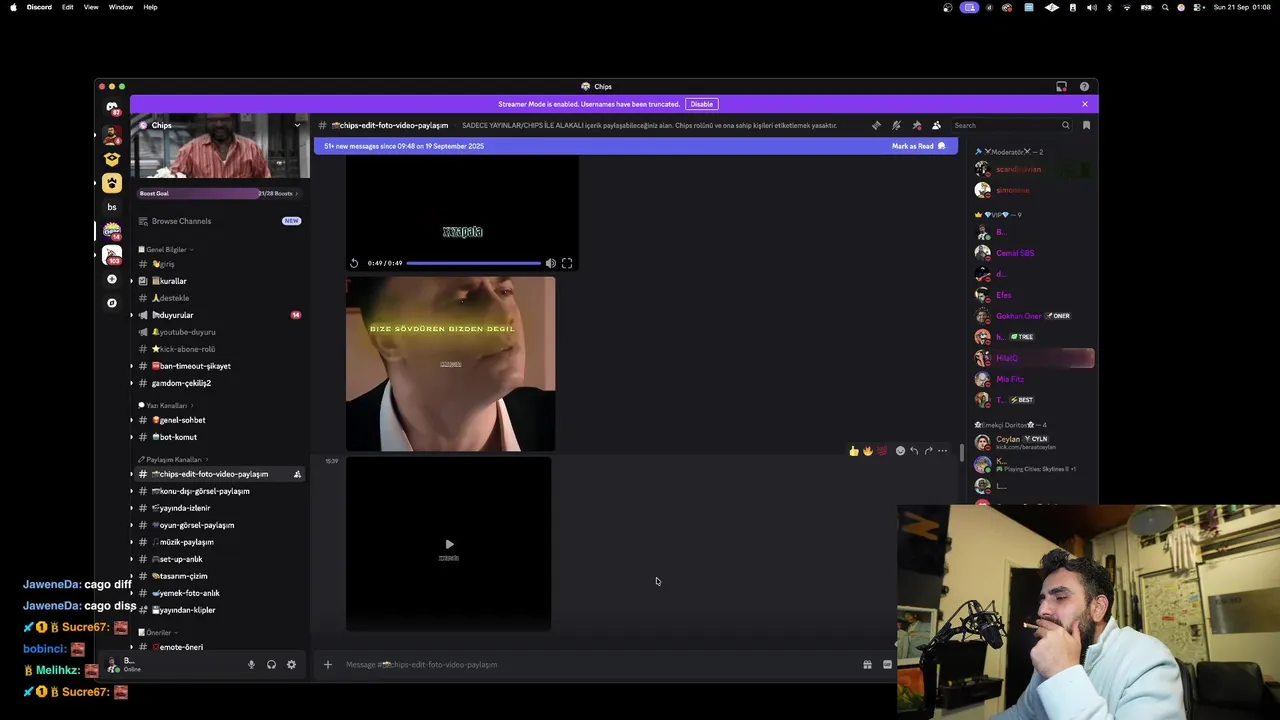Image resolution: width=1280 pixels, height=720 pixels.
Task: Forward the message with forward arrow
Action: [x=928, y=451]
